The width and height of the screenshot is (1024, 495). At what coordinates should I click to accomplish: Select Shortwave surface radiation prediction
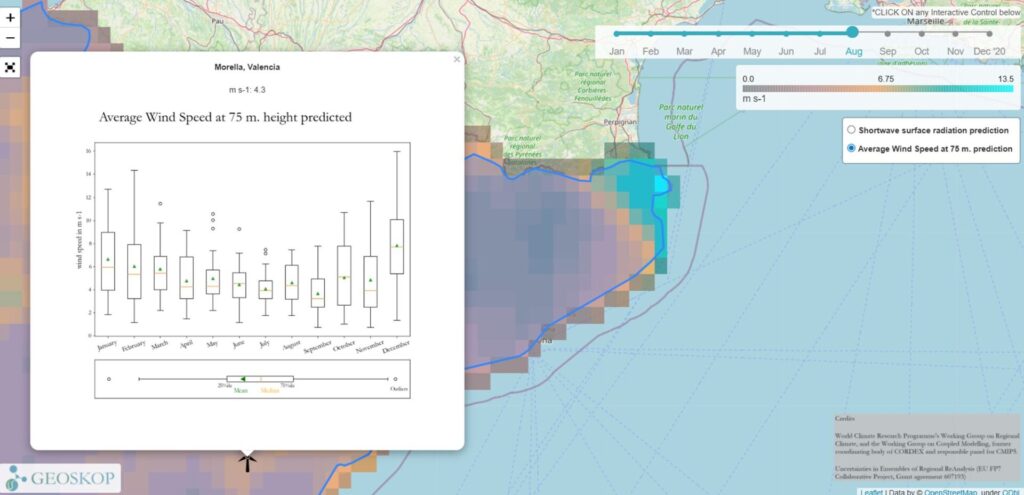[851, 130]
